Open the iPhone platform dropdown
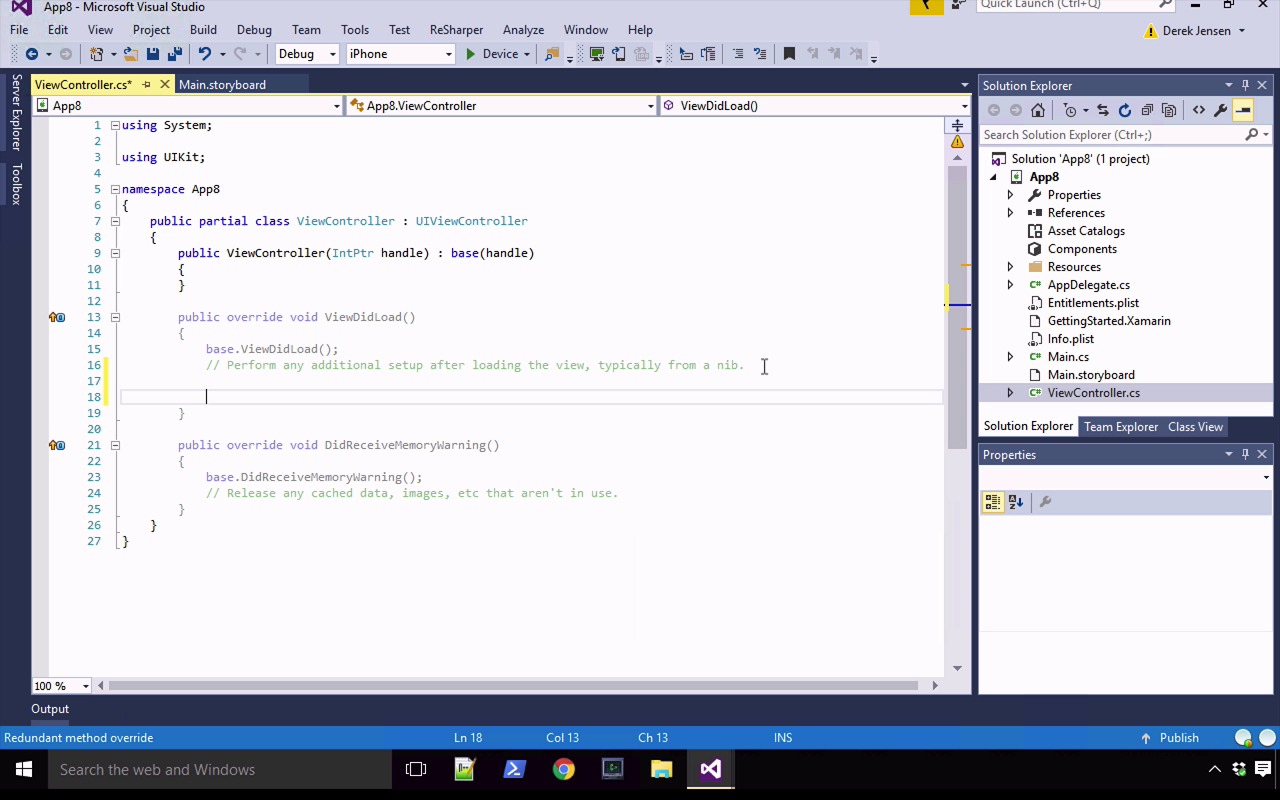This screenshot has width=1280, height=800. pyautogui.click(x=400, y=54)
